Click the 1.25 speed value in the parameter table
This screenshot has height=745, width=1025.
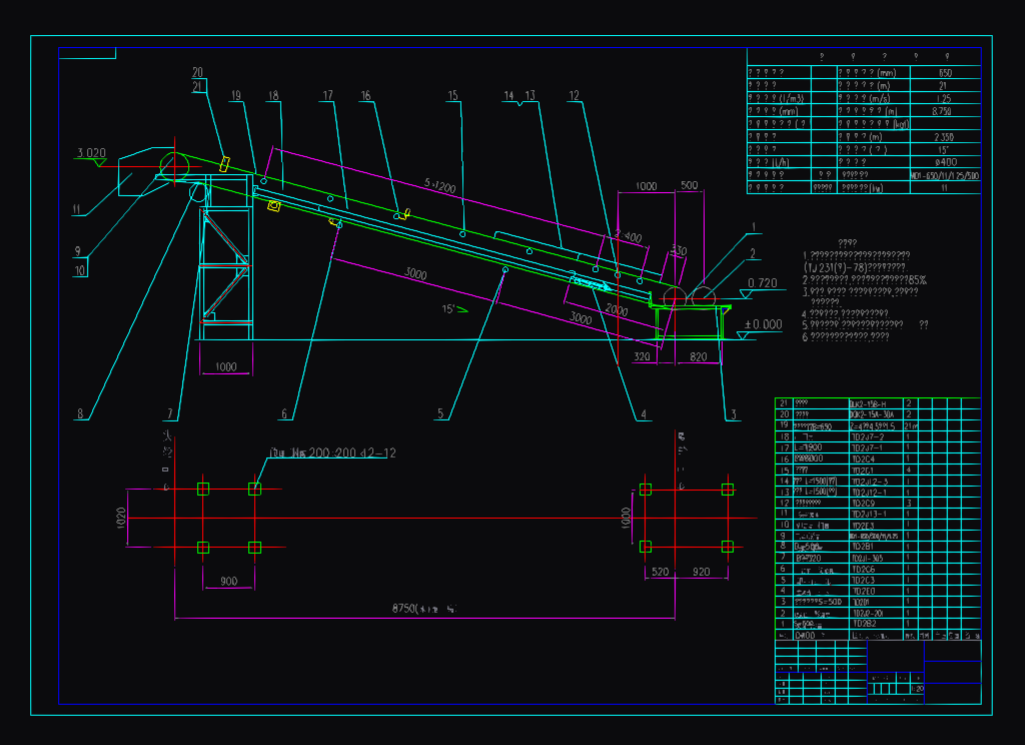(x=943, y=99)
